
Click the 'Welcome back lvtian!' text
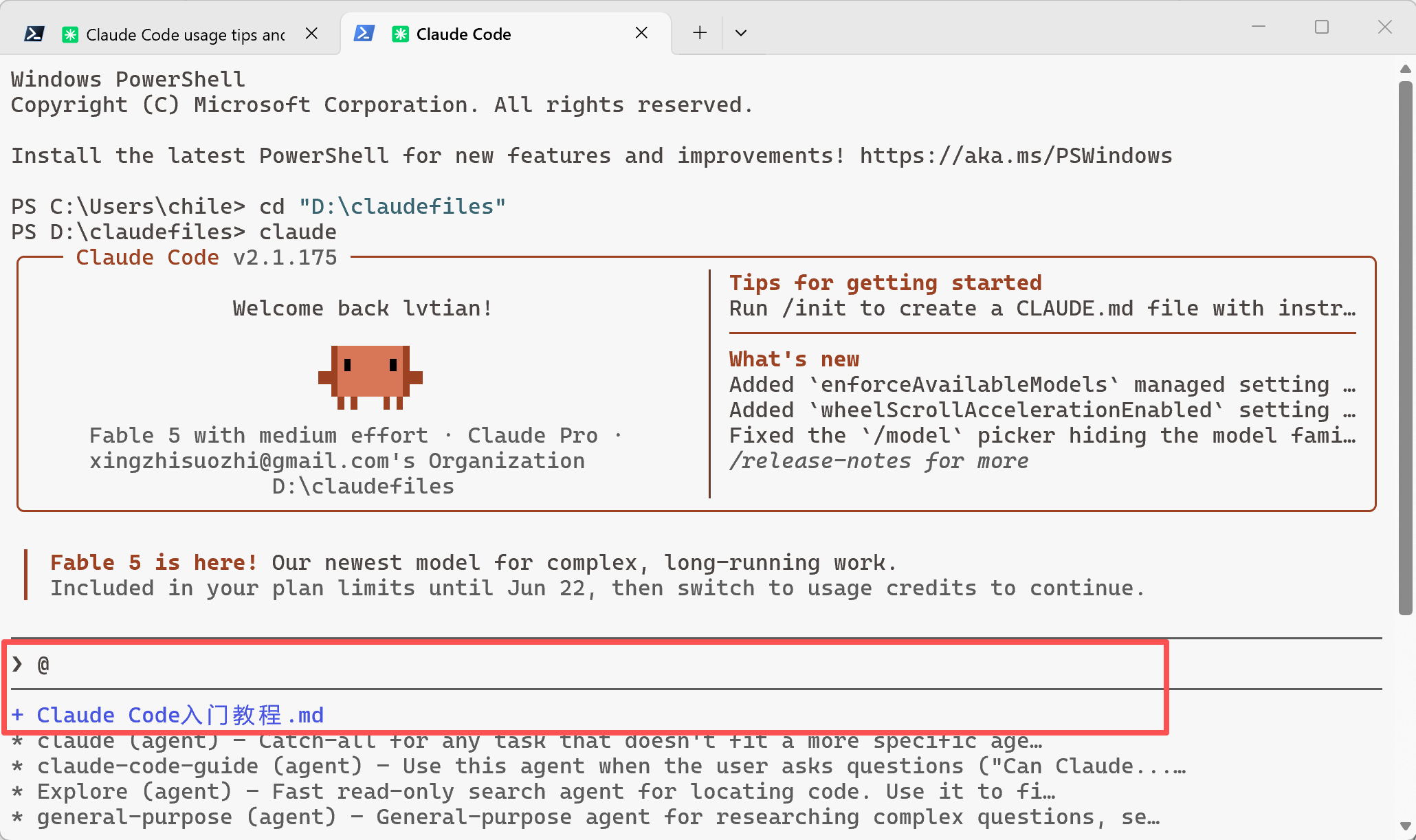point(363,309)
